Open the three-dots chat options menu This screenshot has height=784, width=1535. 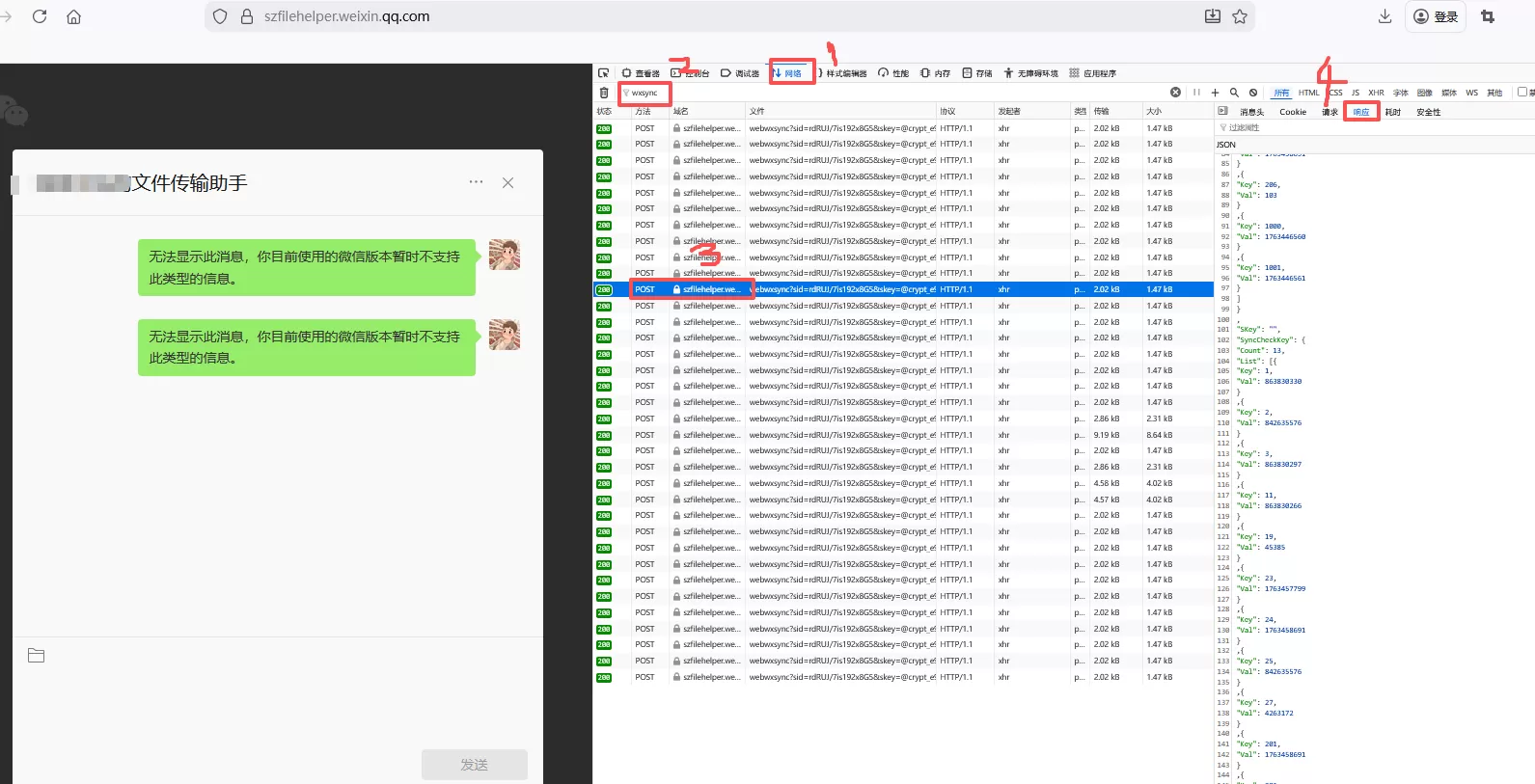point(476,182)
